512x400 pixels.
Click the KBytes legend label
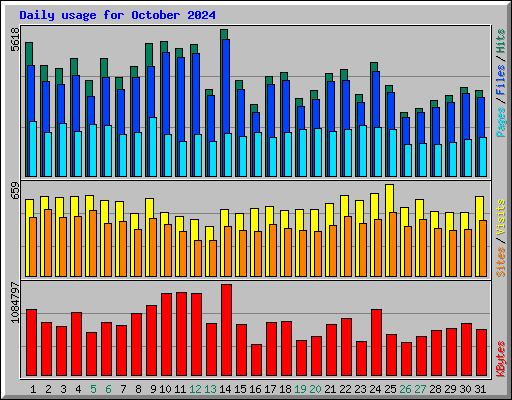click(x=501, y=359)
